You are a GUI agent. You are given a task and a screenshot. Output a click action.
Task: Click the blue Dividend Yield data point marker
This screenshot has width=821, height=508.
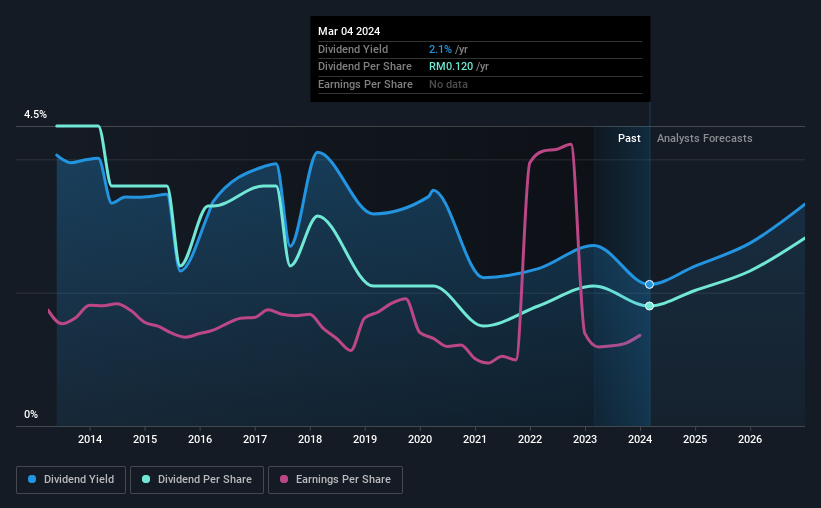(649, 284)
